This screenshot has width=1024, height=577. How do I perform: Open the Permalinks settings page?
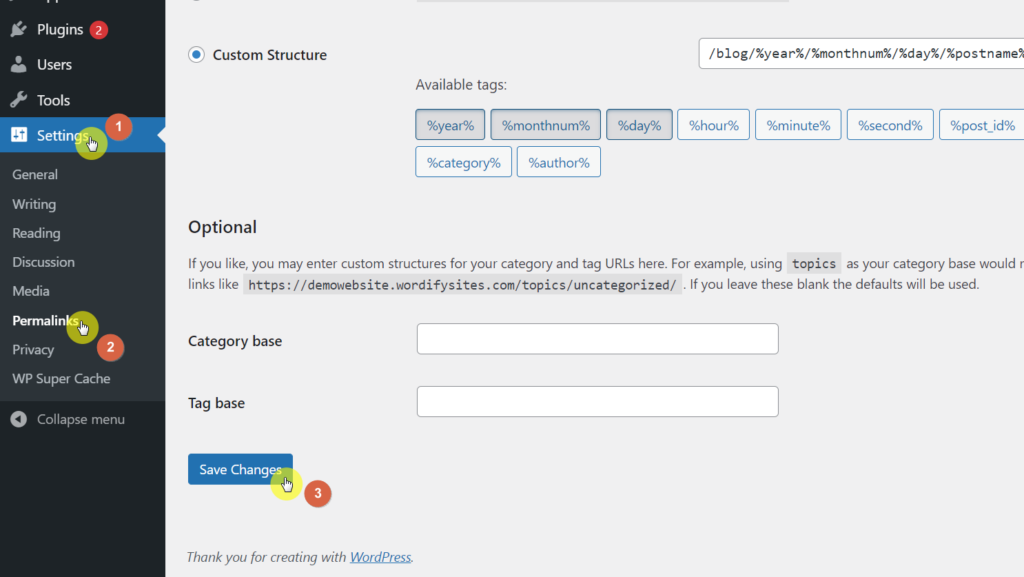click(x=45, y=320)
